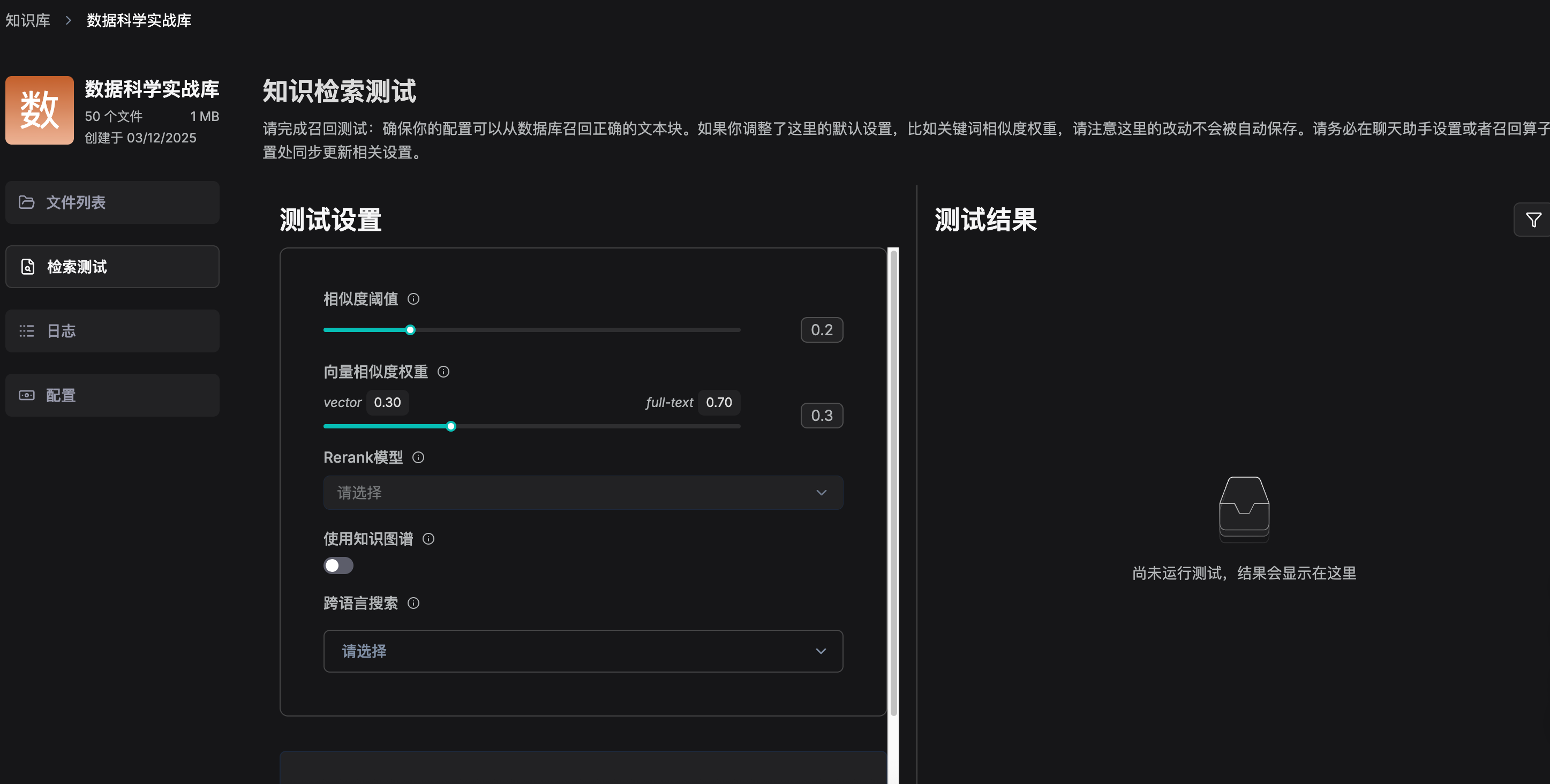
Task: Click the 相似度阈值 slider handle
Action: pyautogui.click(x=410, y=330)
